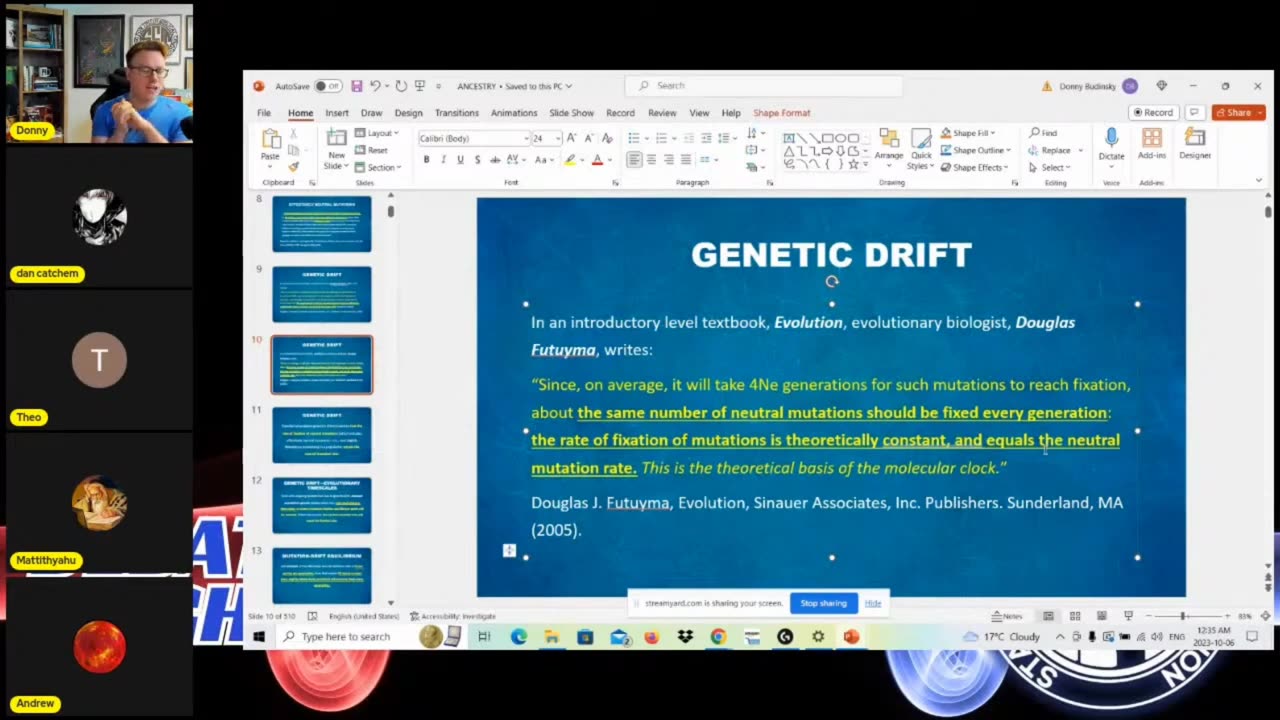Switch to Design tab
The height and width of the screenshot is (720, 1280).
point(408,113)
